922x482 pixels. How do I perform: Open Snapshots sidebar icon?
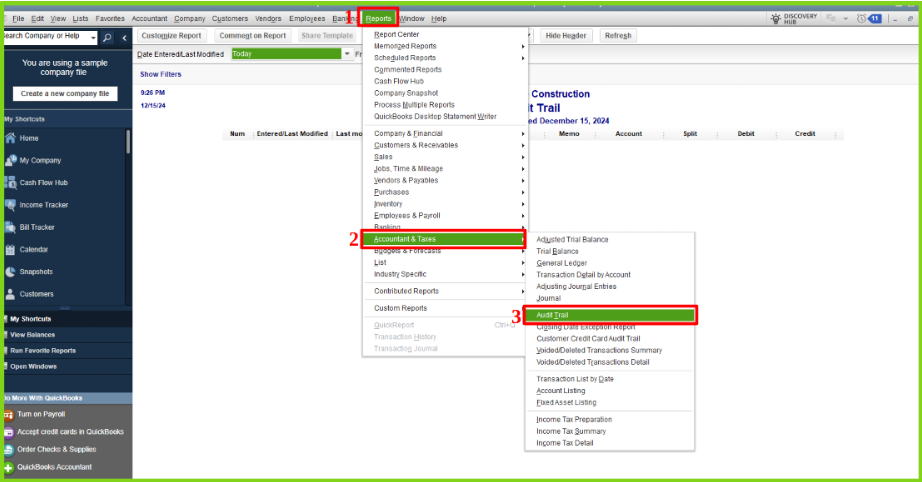(10, 272)
